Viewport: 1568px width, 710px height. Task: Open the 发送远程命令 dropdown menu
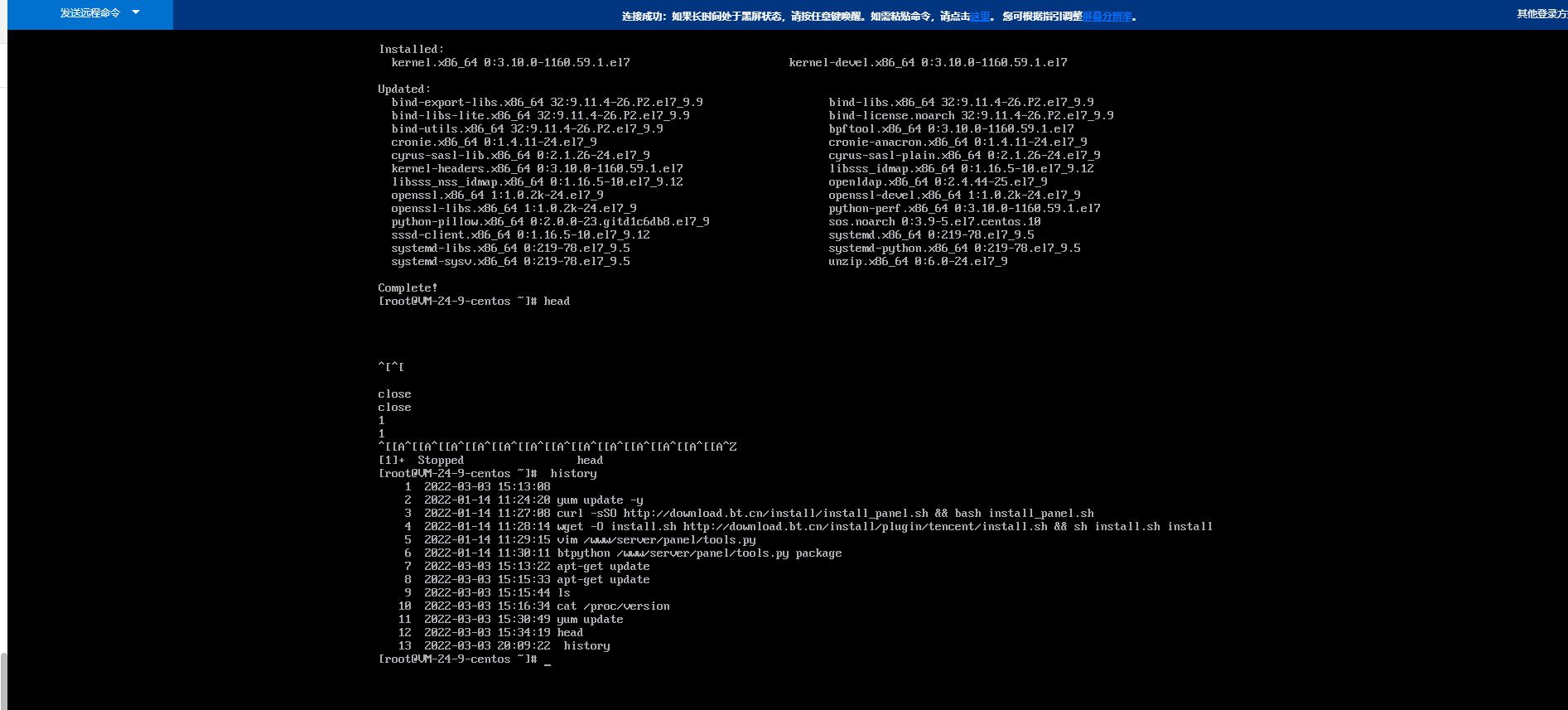click(x=90, y=13)
